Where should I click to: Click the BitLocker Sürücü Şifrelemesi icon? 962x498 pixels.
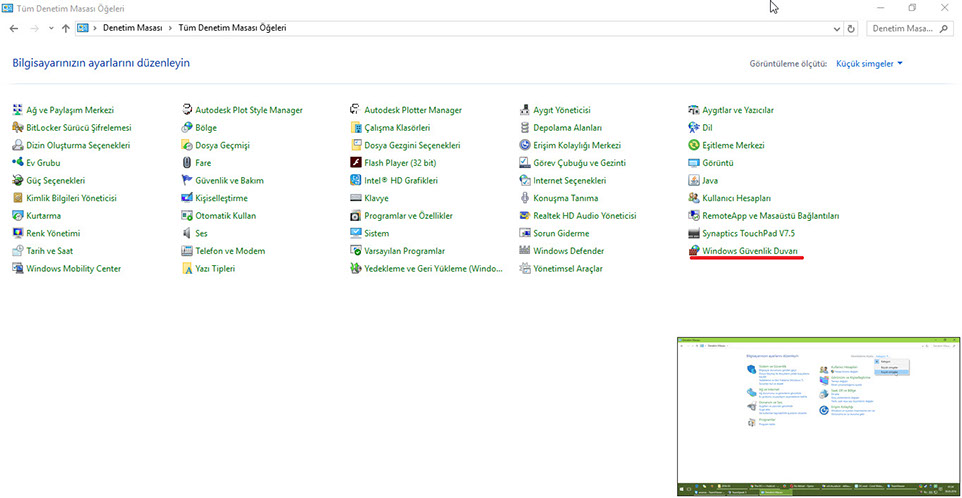point(17,128)
